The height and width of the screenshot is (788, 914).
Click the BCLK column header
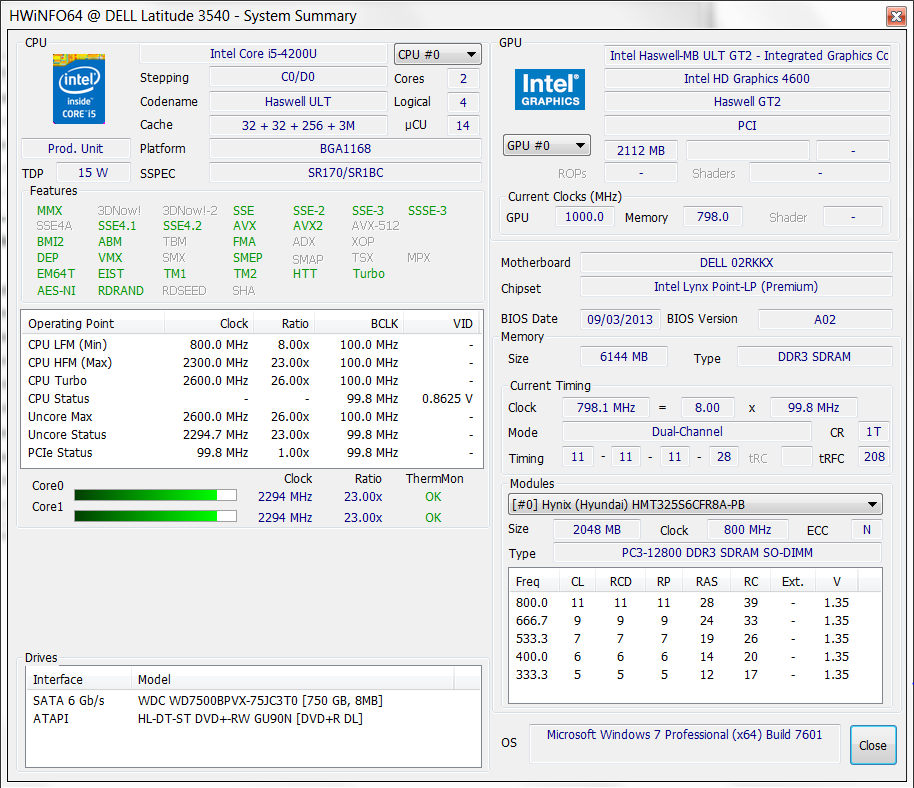(358, 323)
